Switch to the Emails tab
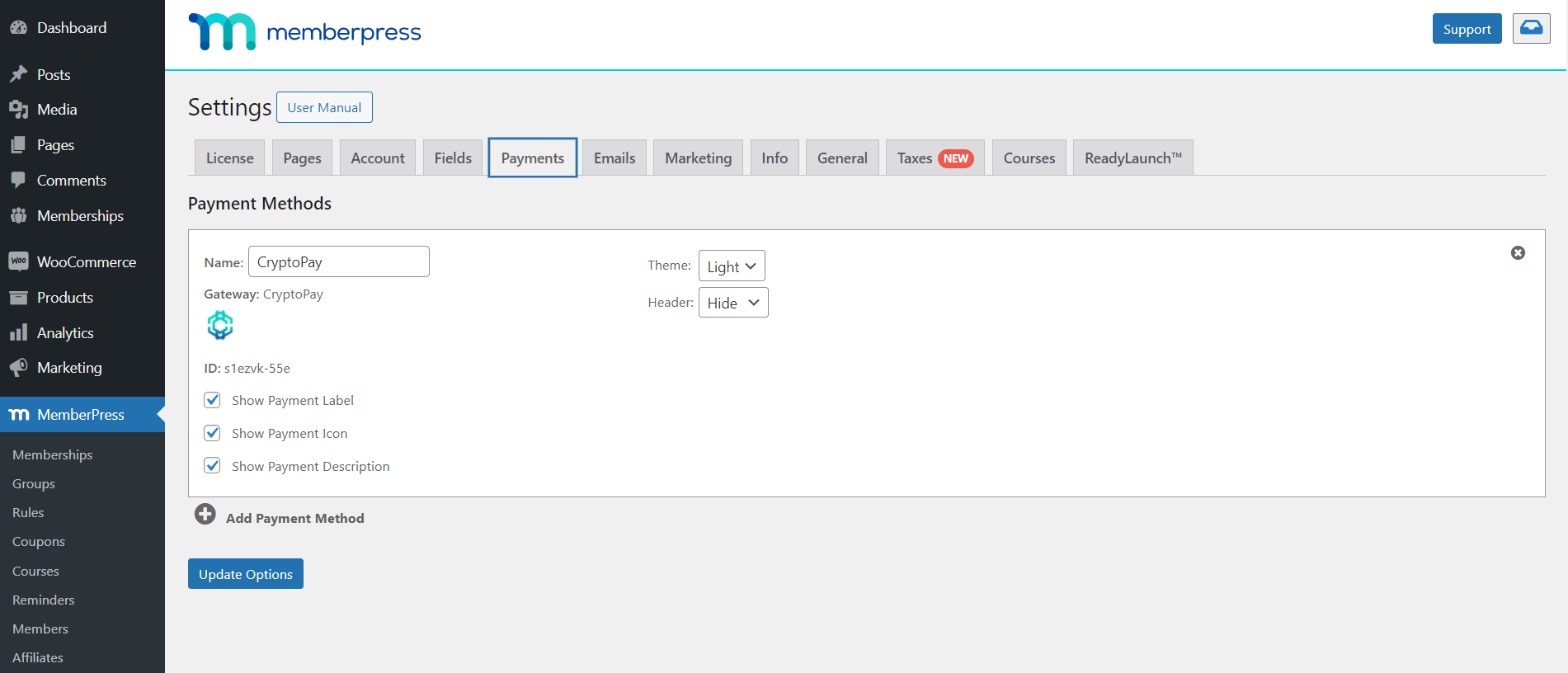The image size is (1568, 673). click(x=614, y=158)
